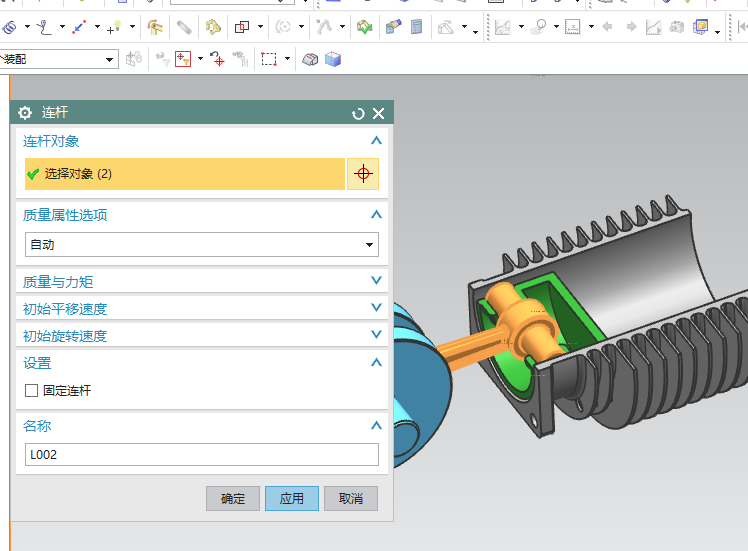This screenshot has height=551, width=748.
Task: Expand the 初始旋转速度 section
Action: point(376,334)
